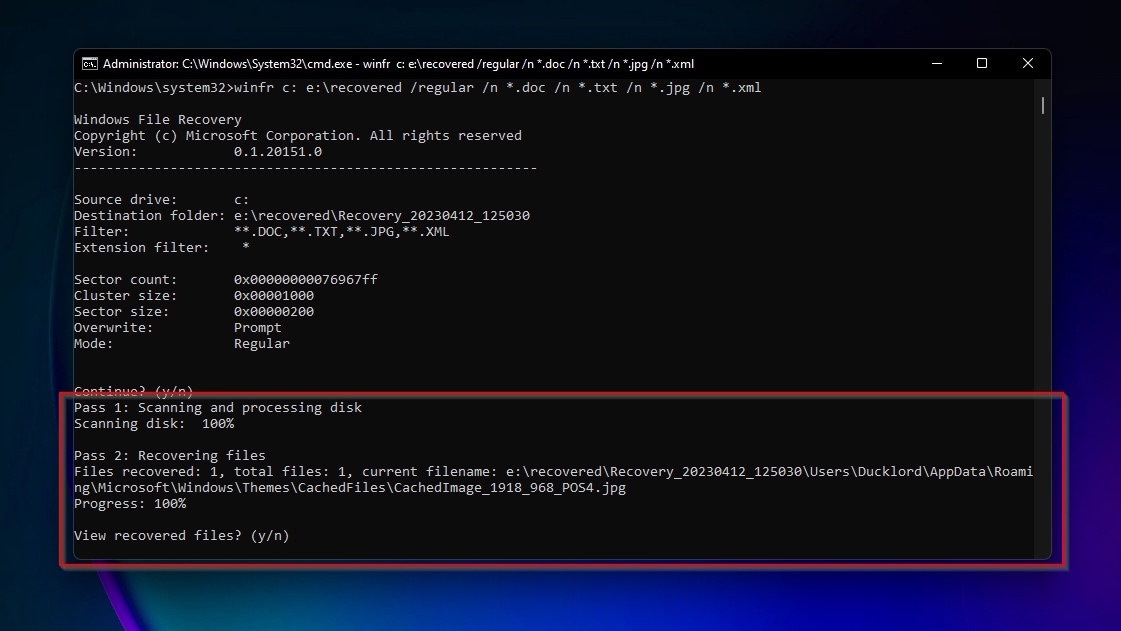Image resolution: width=1121 pixels, height=631 pixels.
Task: Click destination folder path e:\recovered\Recovery_20230412_125030
Action: 382,216
